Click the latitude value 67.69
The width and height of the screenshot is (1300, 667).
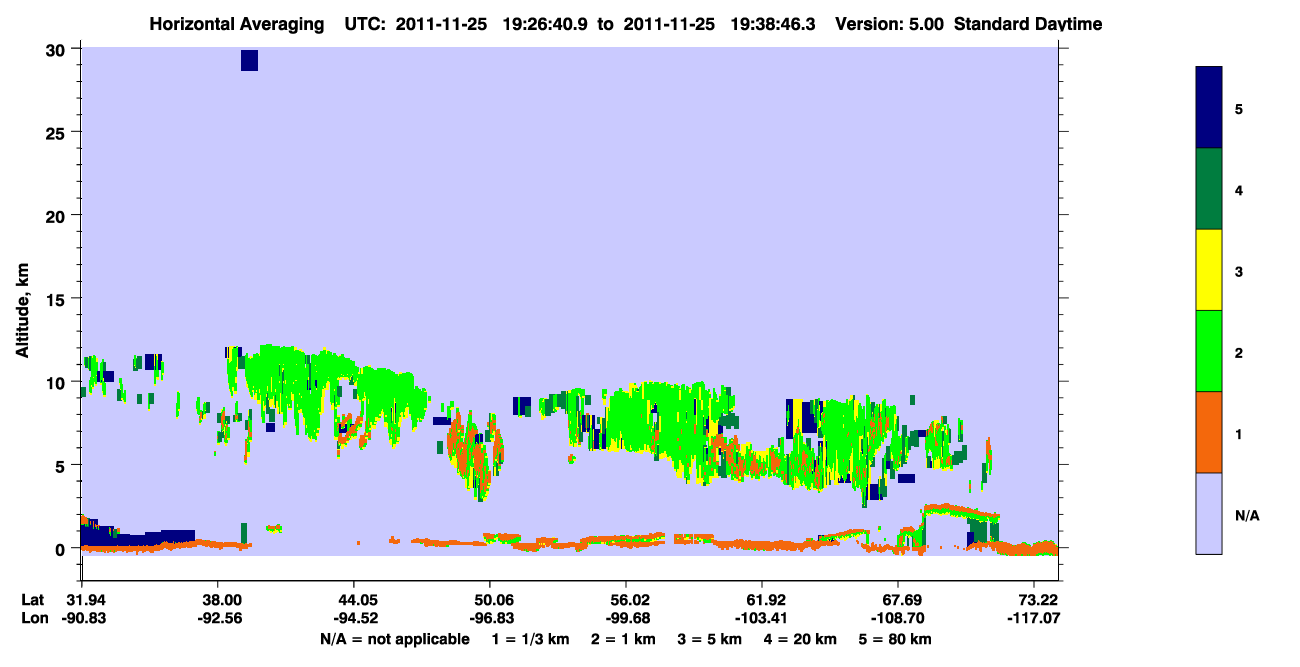pos(897,600)
